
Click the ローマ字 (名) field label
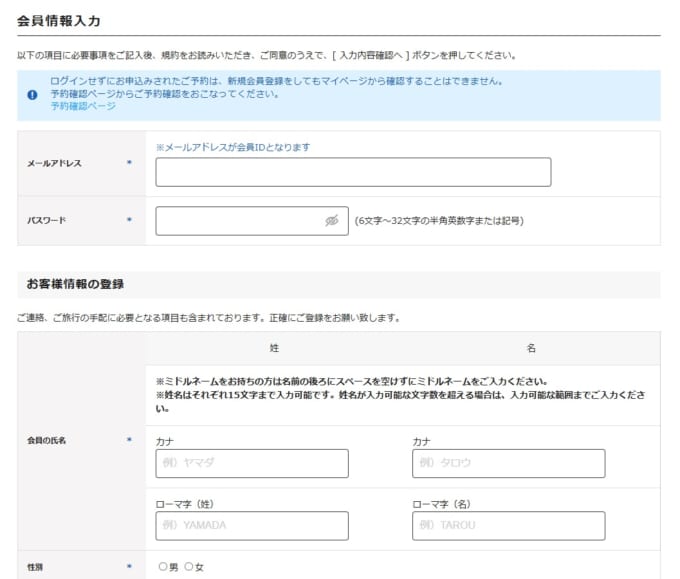tap(441, 504)
